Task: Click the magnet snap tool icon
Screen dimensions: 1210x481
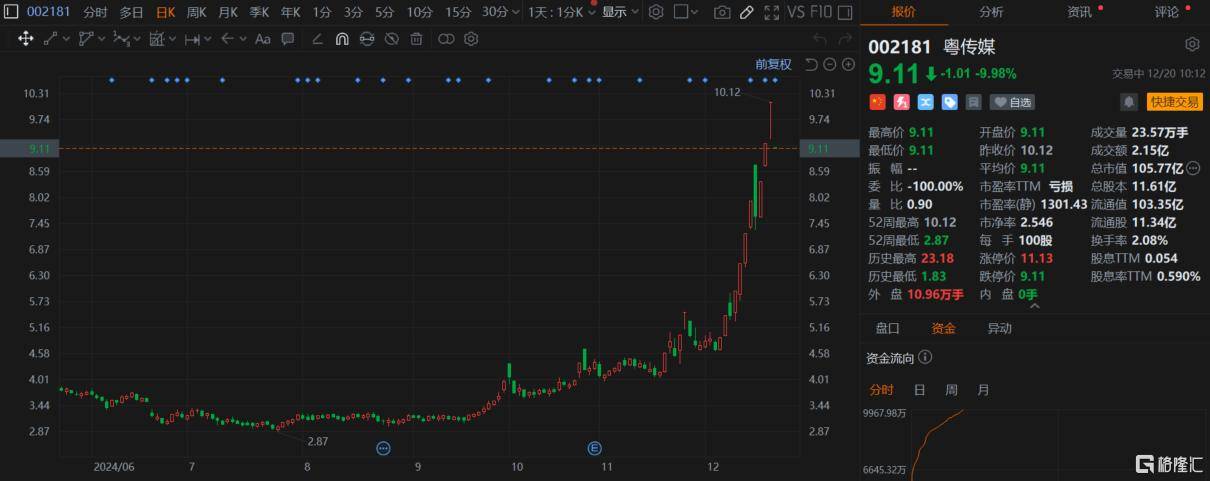Action: [342, 39]
